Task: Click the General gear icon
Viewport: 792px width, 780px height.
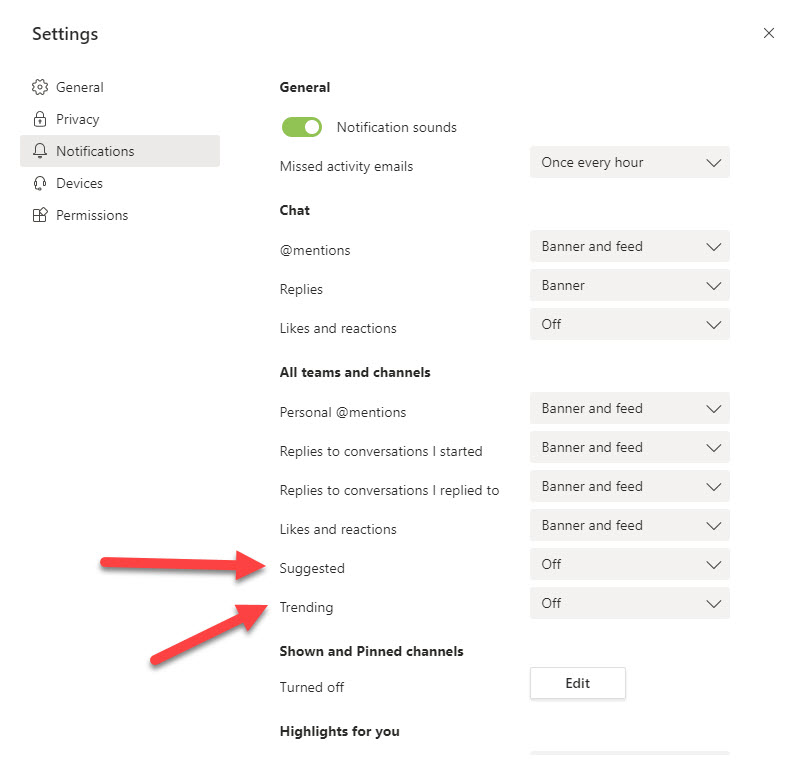Action: click(40, 87)
